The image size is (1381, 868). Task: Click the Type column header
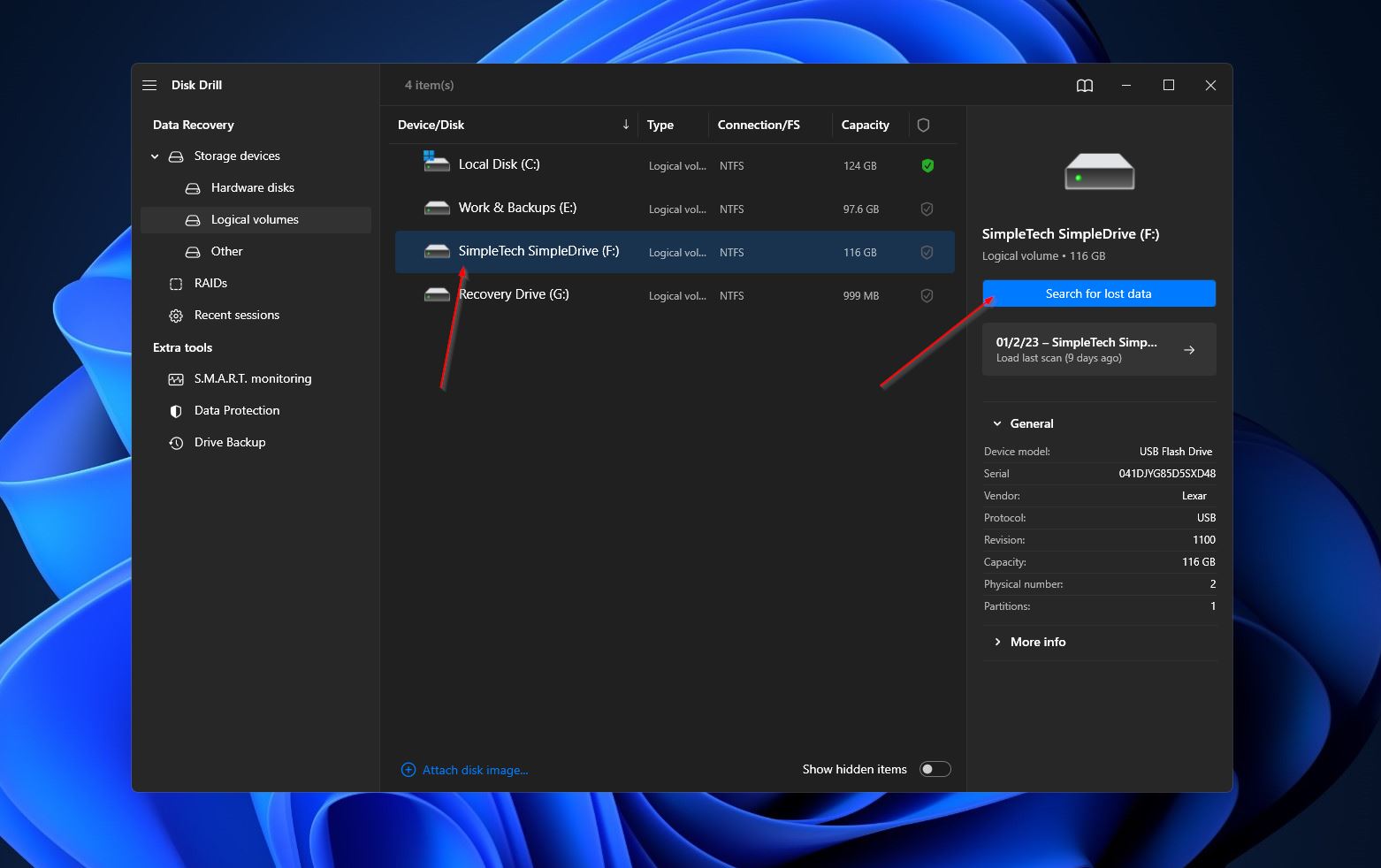(x=660, y=125)
